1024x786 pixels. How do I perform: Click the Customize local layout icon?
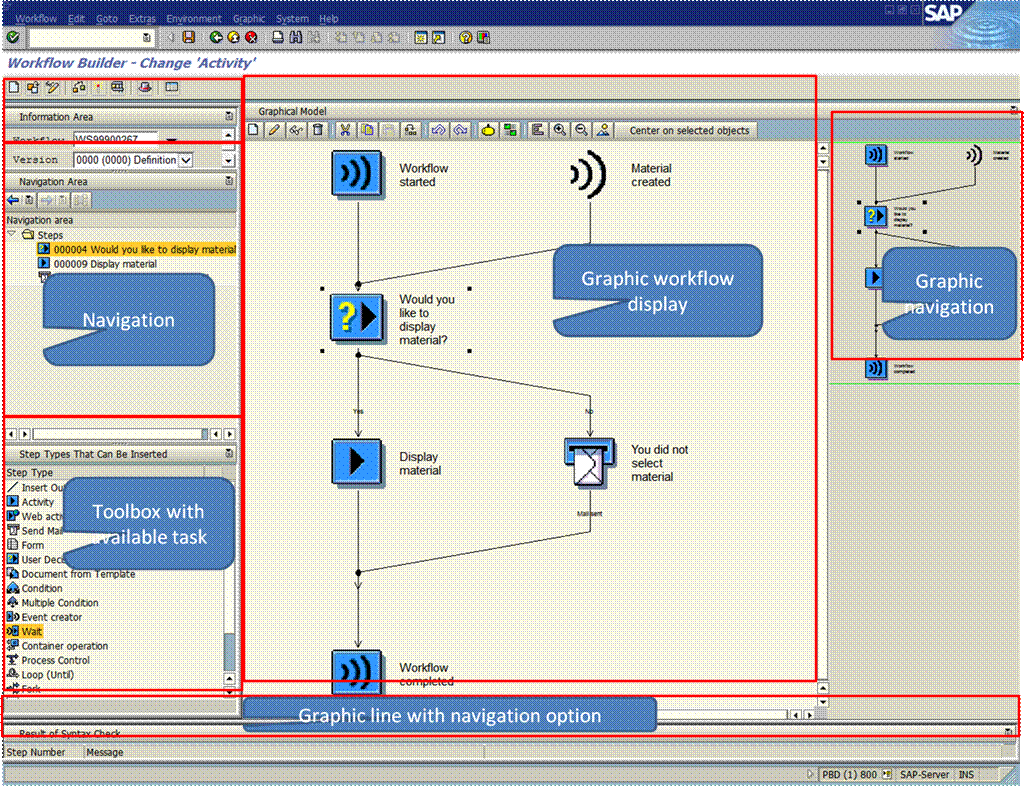483,37
